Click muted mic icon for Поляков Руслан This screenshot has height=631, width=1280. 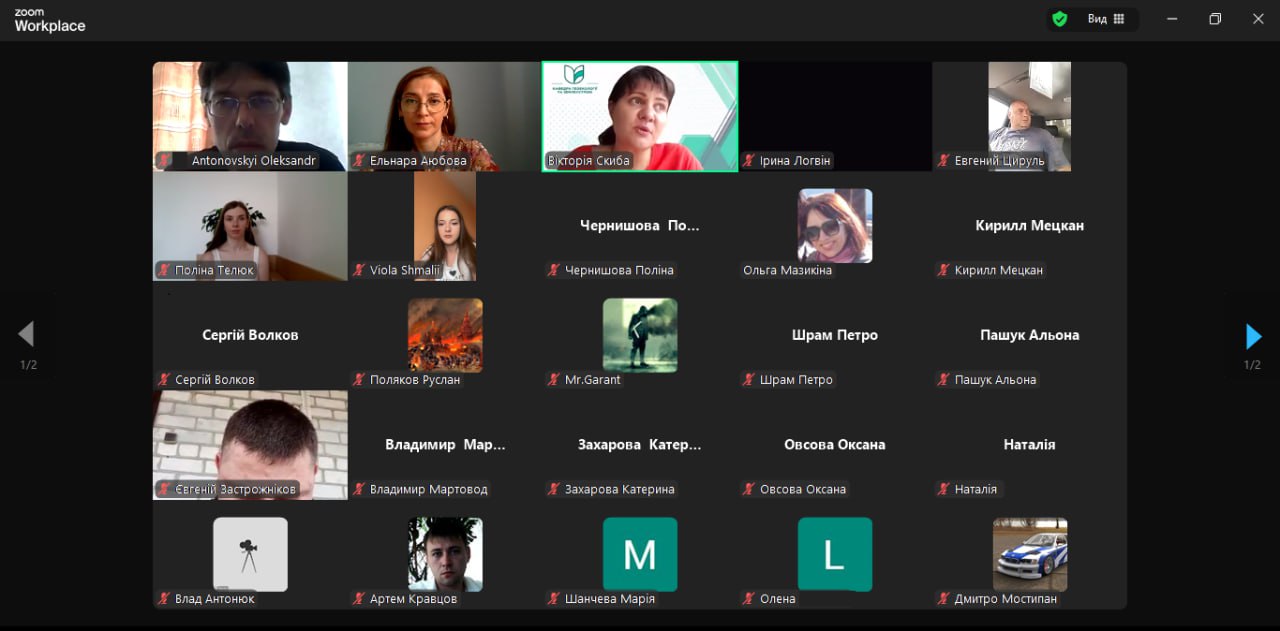tap(359, 379)
